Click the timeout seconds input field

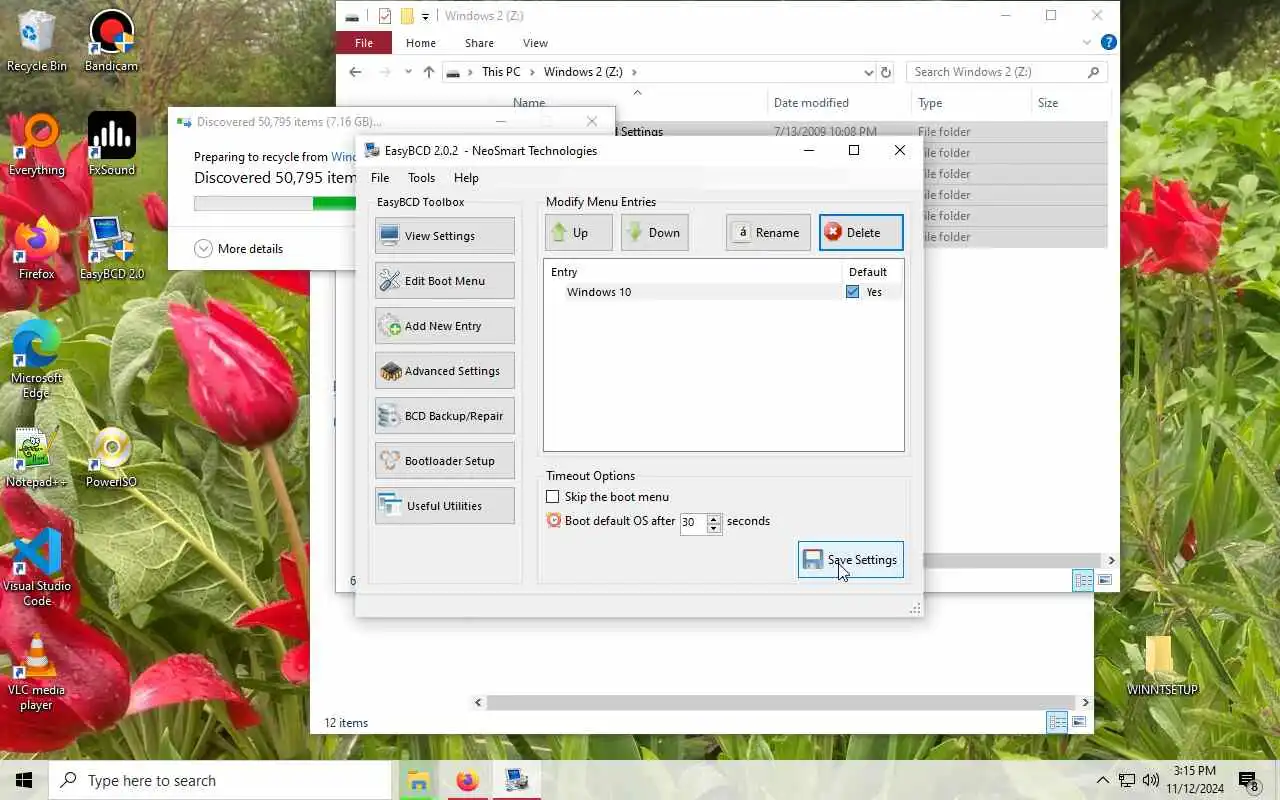tap(692, 523)
